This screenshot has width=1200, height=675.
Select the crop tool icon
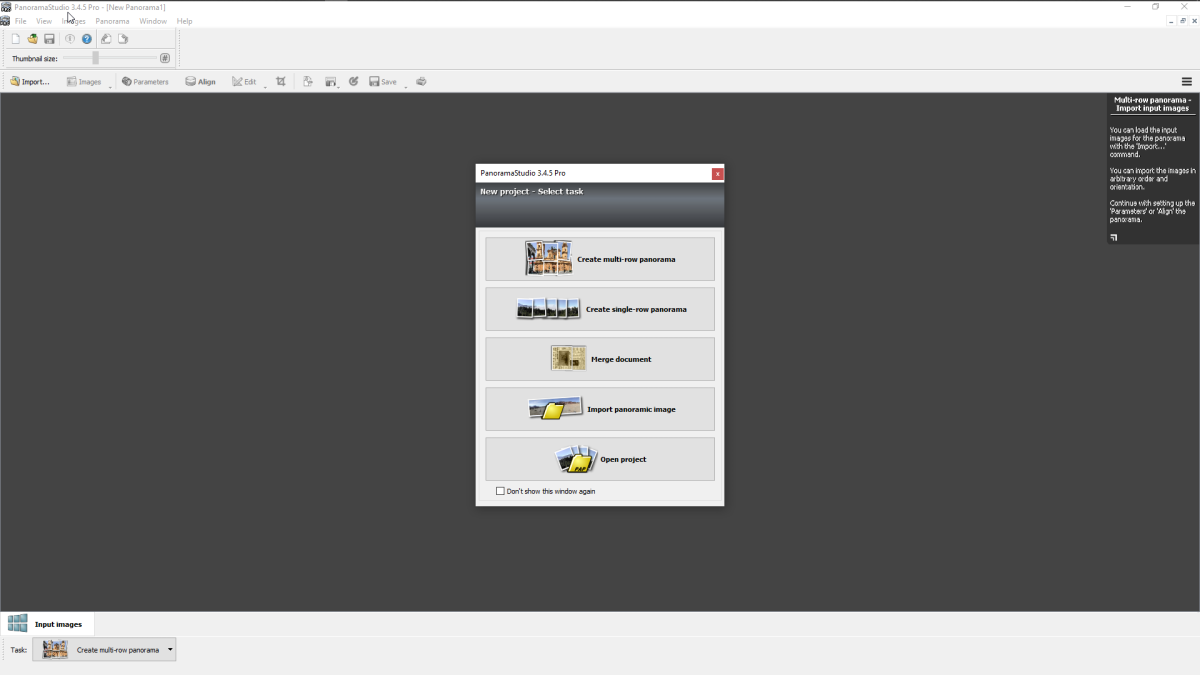pyautogui.click(x=281, y=82)
